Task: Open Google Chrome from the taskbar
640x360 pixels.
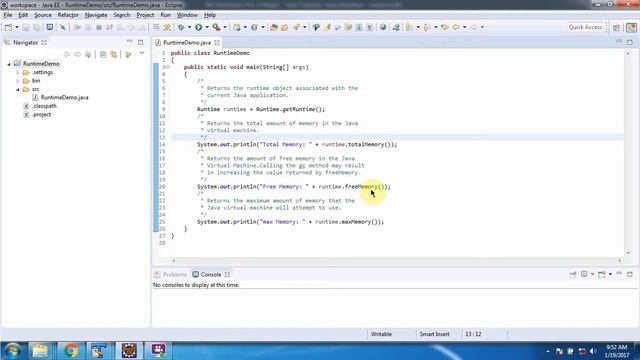Action: [x=71, y=351]
